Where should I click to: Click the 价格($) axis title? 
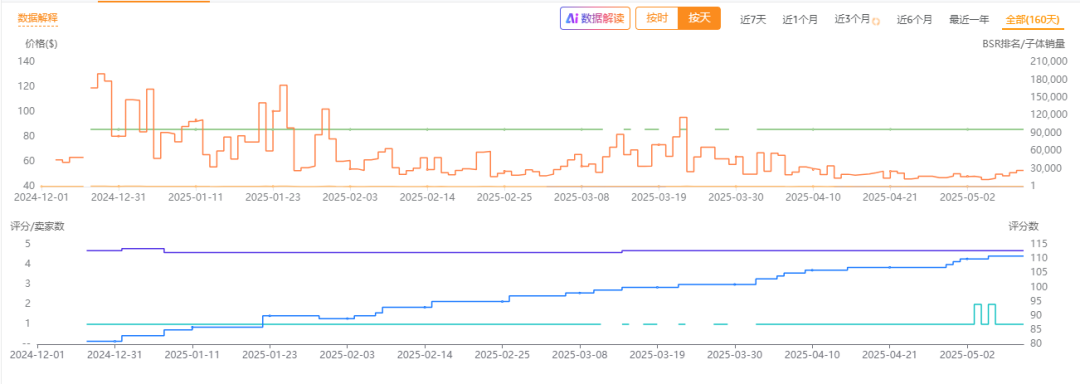click(x=41, y=43)
